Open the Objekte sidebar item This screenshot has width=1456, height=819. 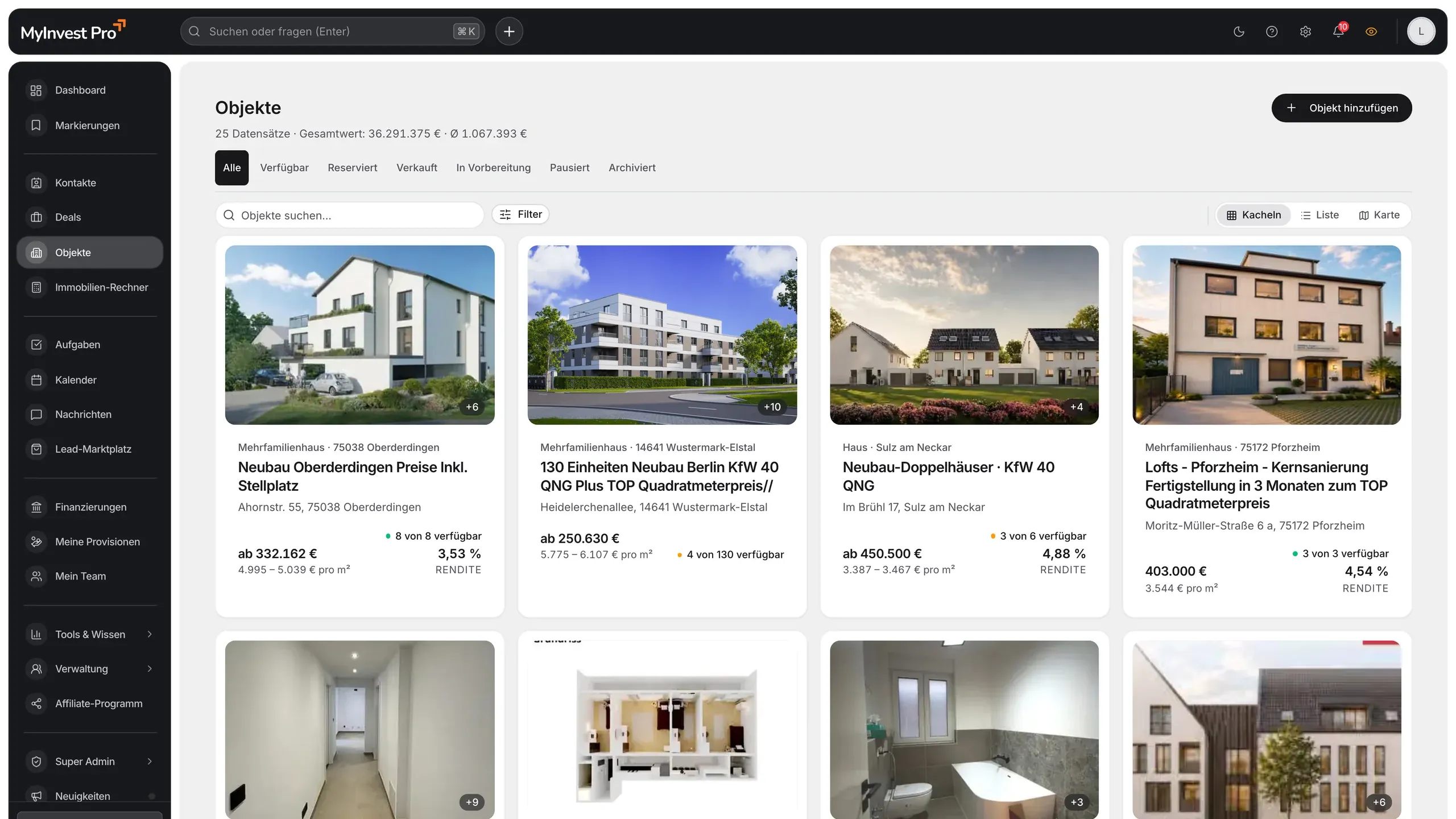[90, 253]
